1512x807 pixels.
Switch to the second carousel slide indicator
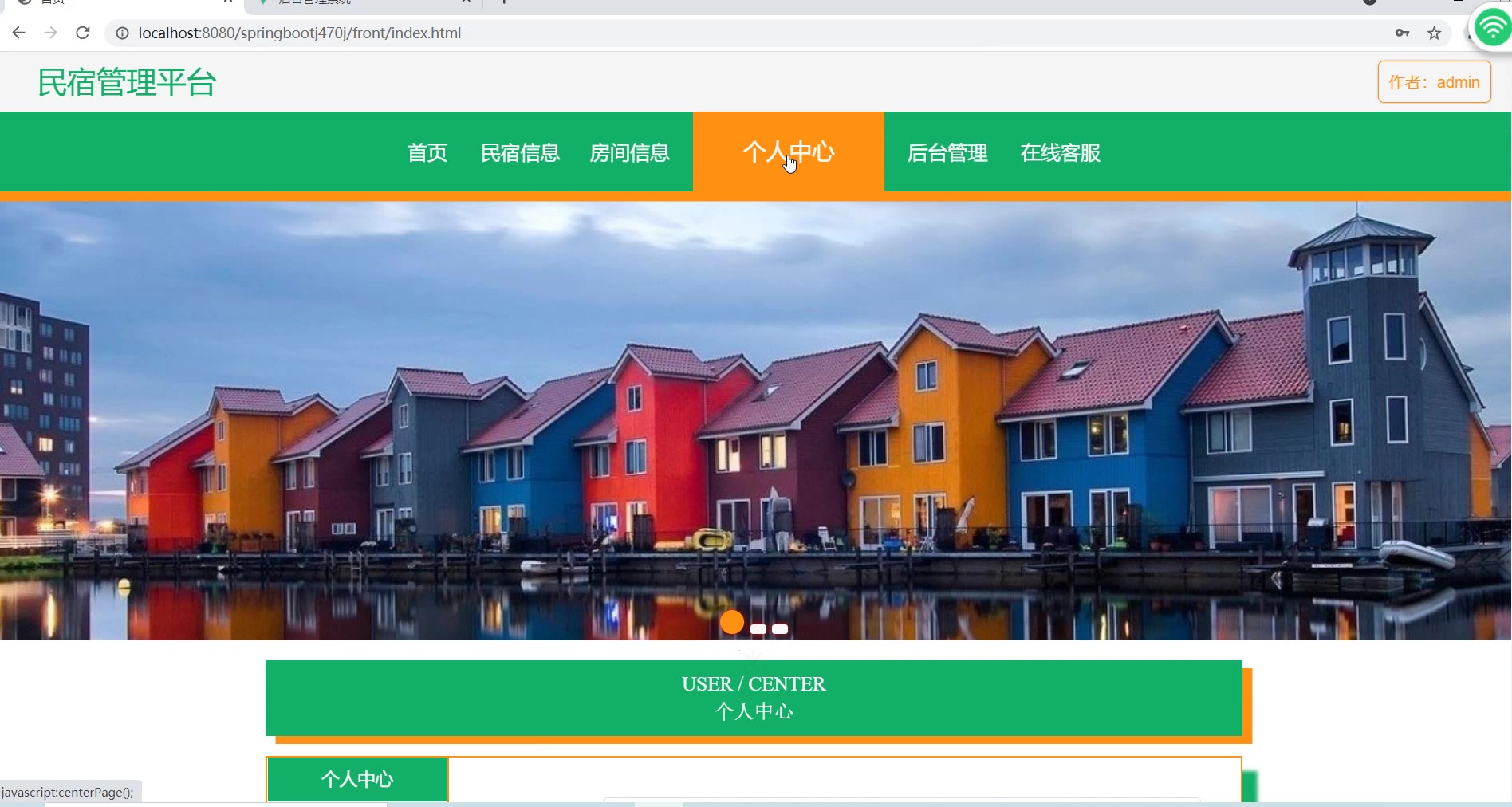point(758,629)
